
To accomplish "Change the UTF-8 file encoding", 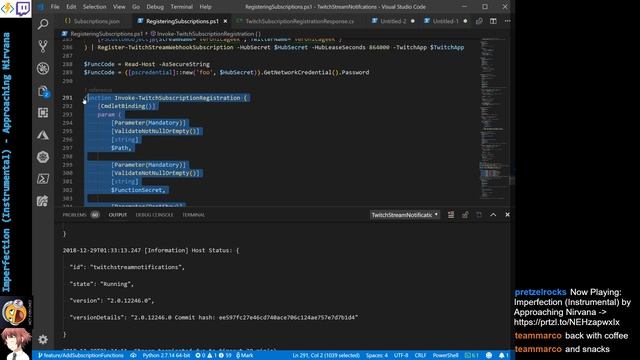I will pyautogui.click(x=401, y=356).
